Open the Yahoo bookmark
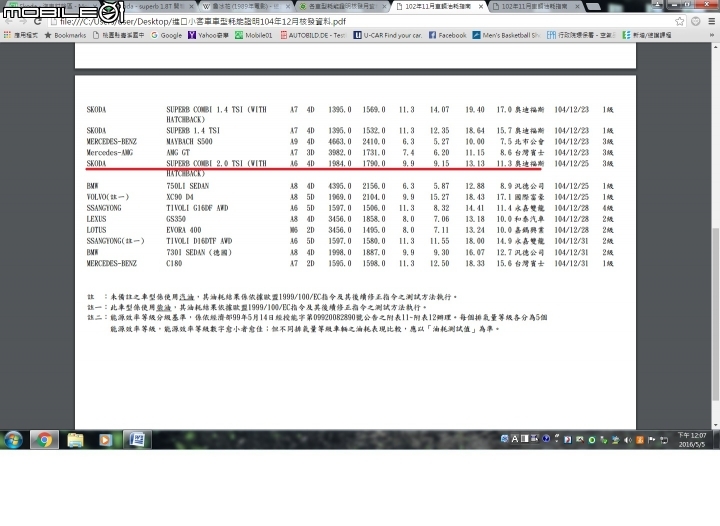 208,35
